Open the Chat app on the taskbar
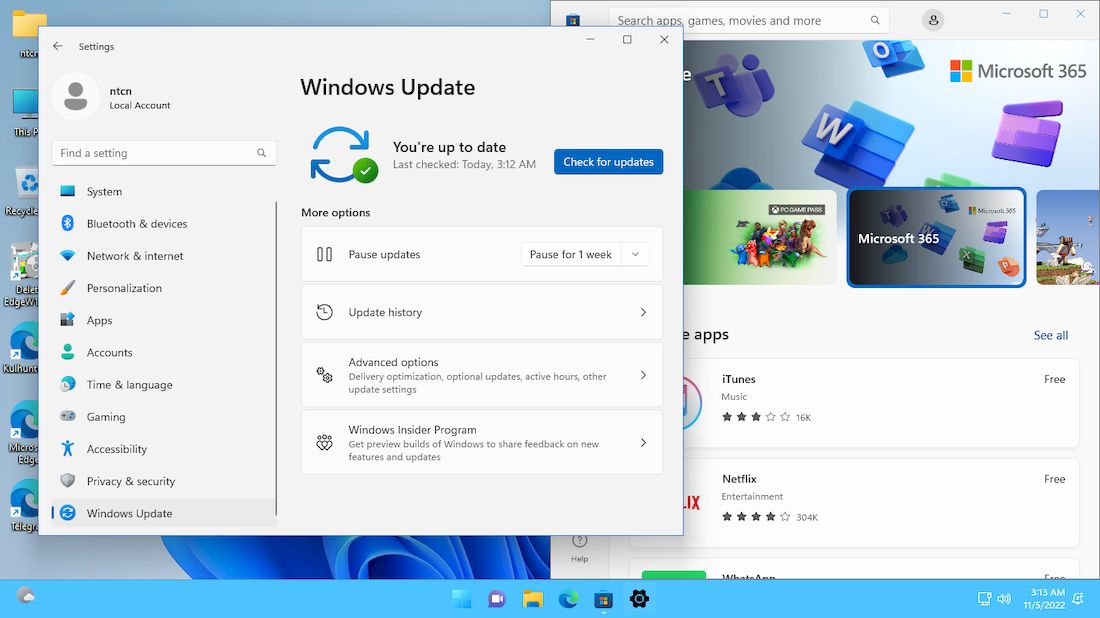 tap(497, 599)
